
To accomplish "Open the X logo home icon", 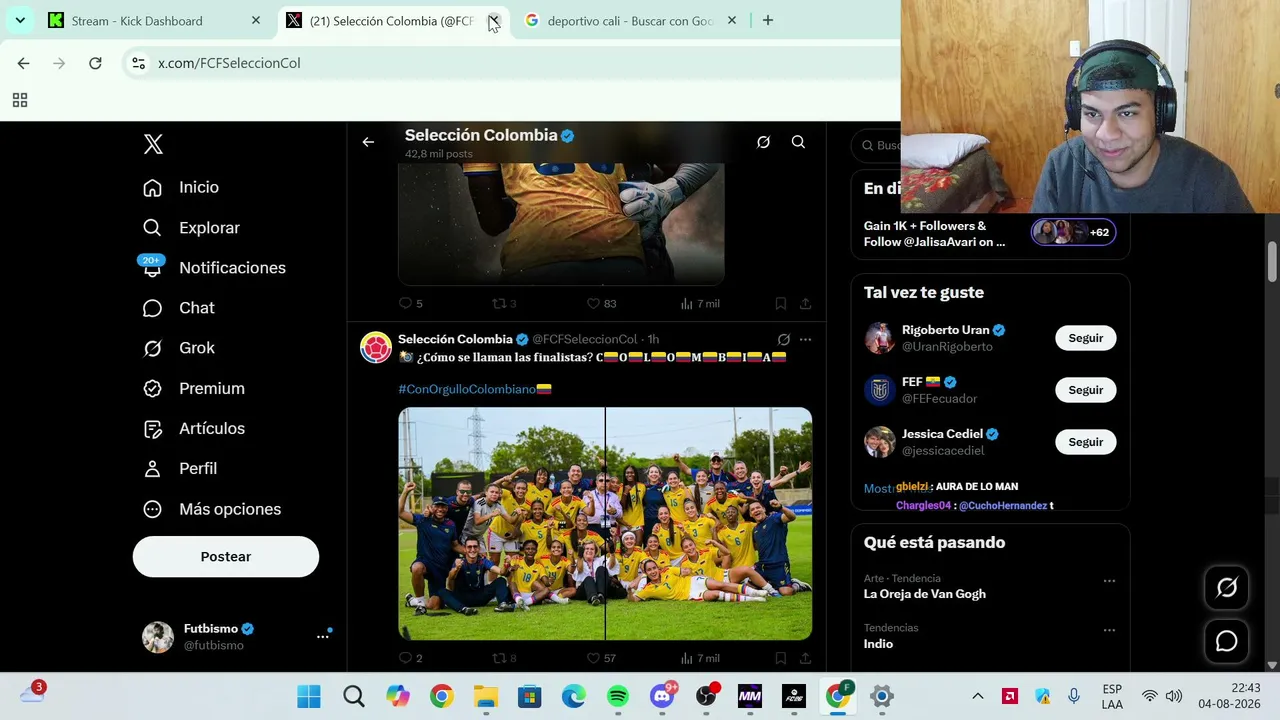I will pos(153,144).
